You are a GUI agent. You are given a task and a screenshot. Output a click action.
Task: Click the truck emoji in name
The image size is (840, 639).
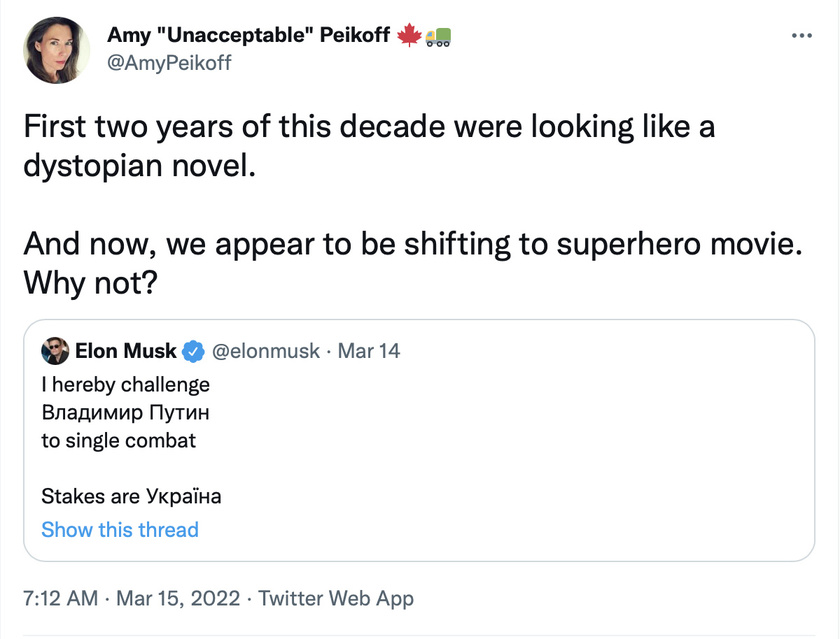[x=438, y=36]
